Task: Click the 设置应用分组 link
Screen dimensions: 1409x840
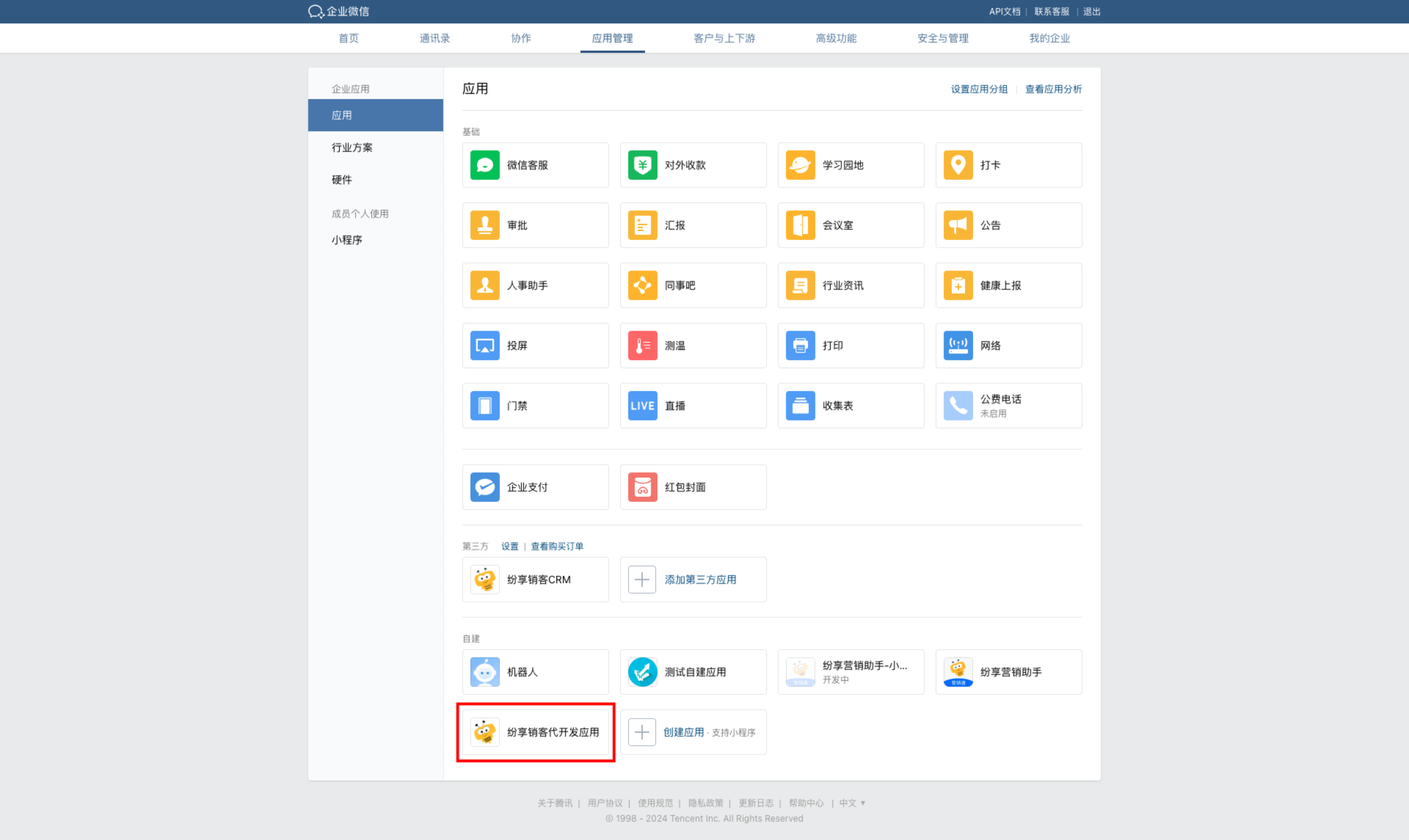Action: tap(979, 89)
